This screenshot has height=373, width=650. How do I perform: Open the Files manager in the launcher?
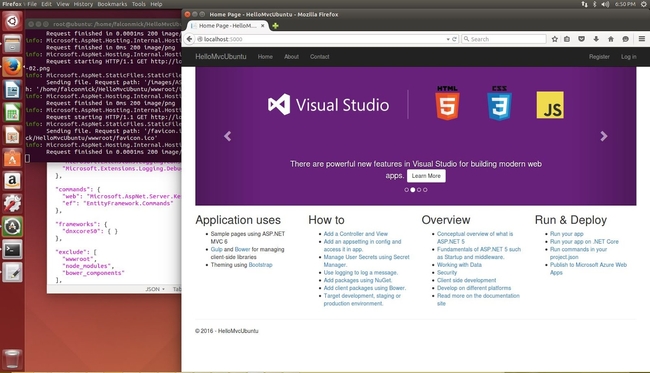coord(12,43)
